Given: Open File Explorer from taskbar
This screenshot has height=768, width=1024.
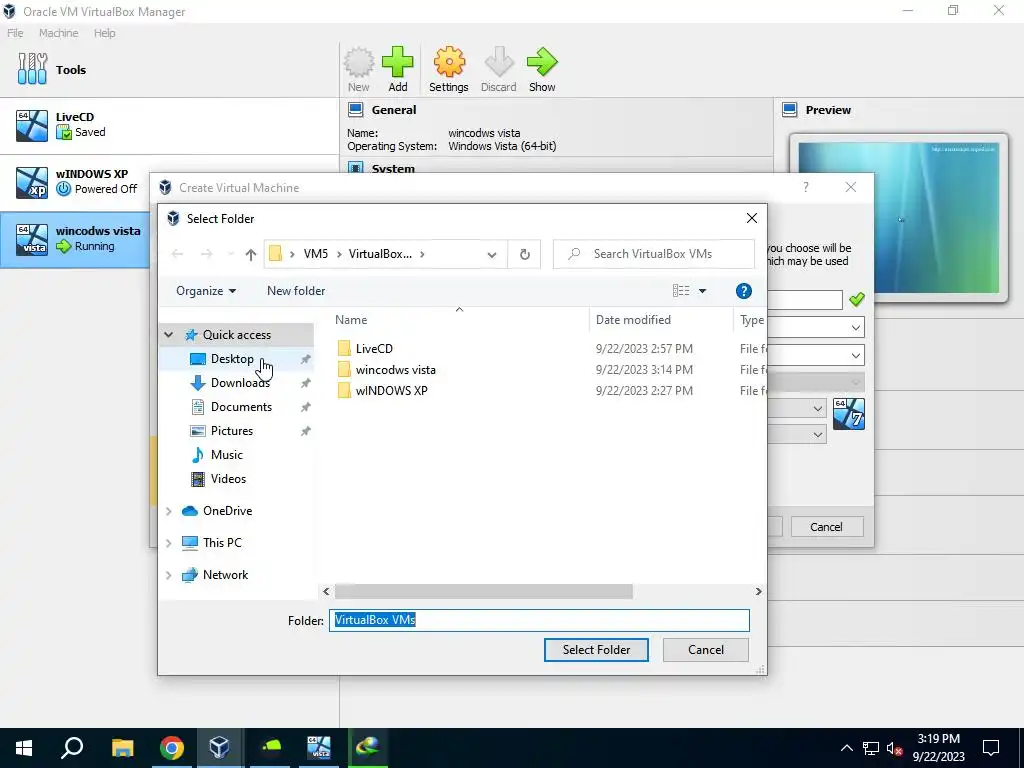Looking at the screenshot, I should [122, 748].
